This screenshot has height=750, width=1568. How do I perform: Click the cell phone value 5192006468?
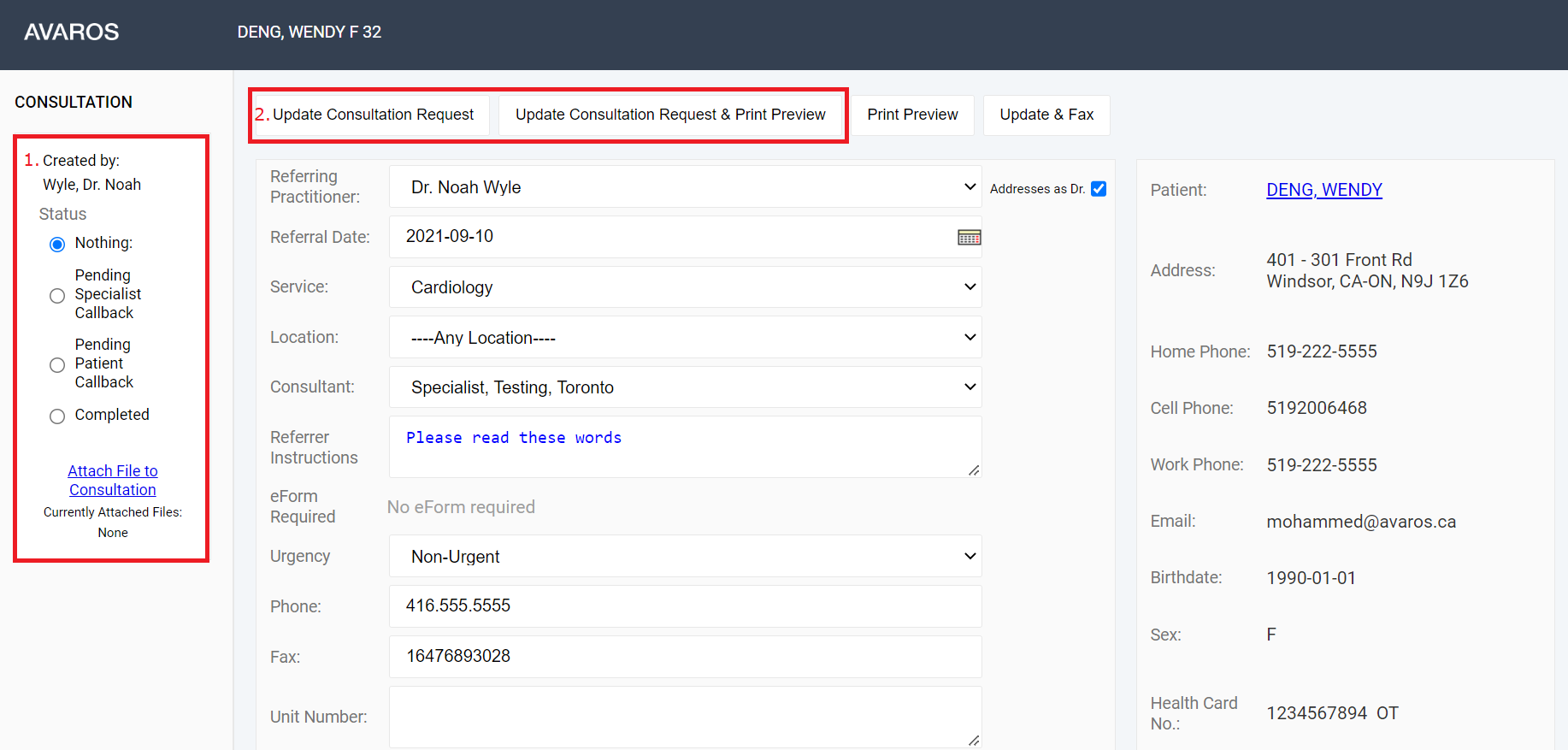[1317, 408]
